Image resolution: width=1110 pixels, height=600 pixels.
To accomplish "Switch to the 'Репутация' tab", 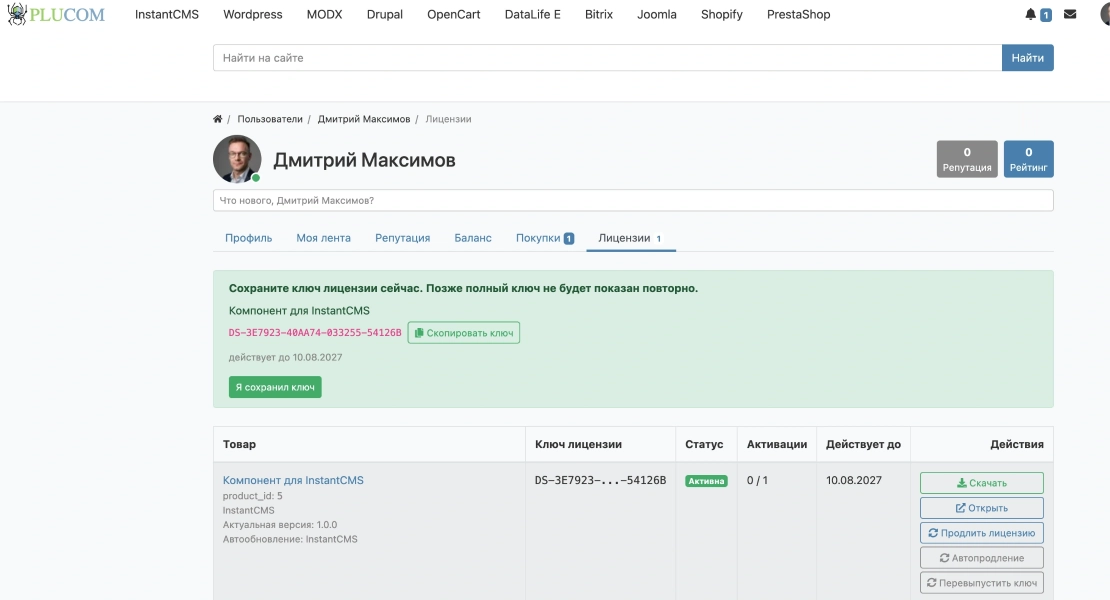I will coord(403,238).
